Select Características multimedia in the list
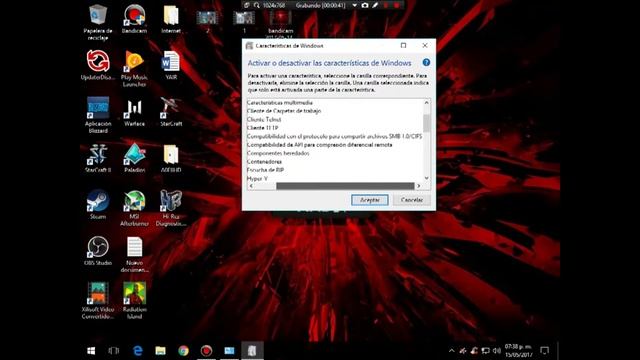The width and height of the screenshot is (640, 360). click(x=280, y=102)
